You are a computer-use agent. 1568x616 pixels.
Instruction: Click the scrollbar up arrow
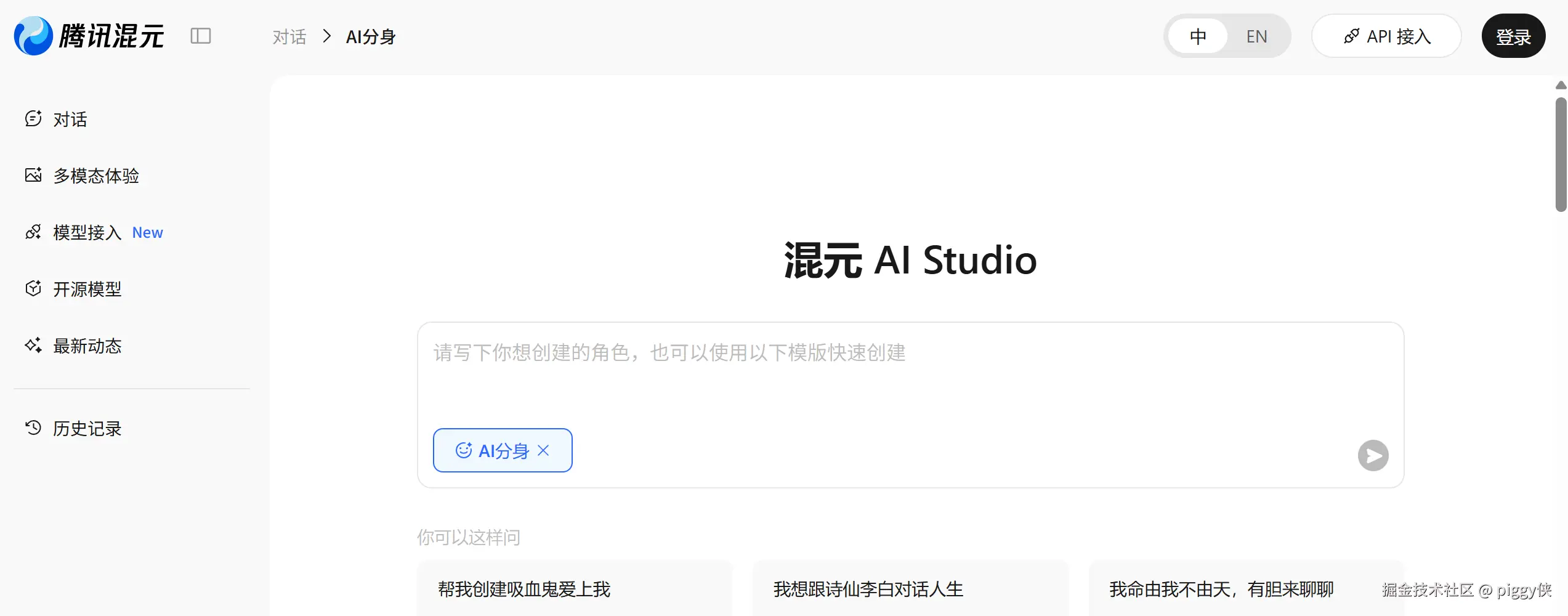pyautogui.click(x=1561, y=85)
